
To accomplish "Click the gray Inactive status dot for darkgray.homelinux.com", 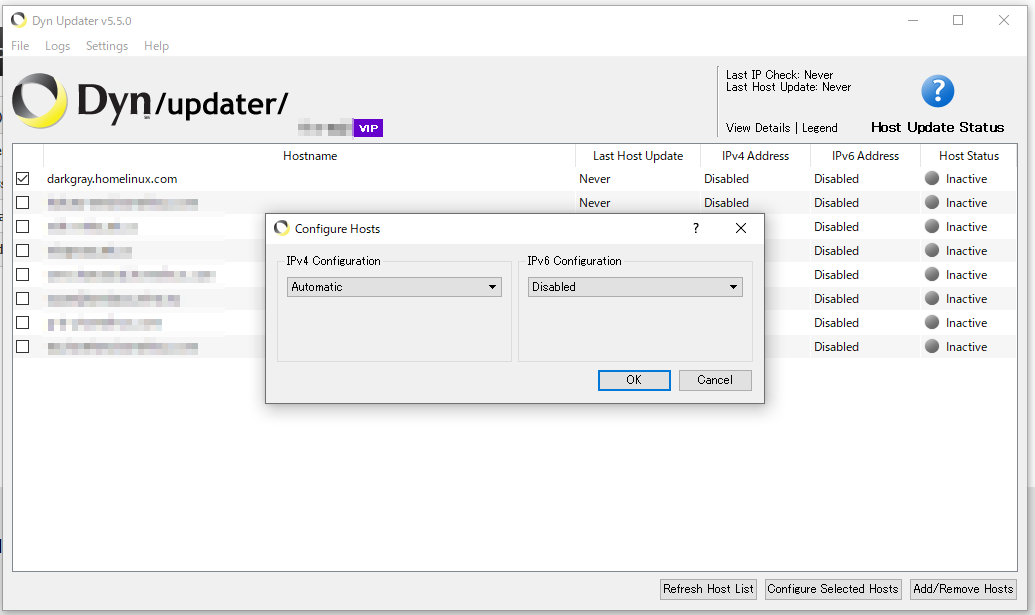I will (931, 178).
